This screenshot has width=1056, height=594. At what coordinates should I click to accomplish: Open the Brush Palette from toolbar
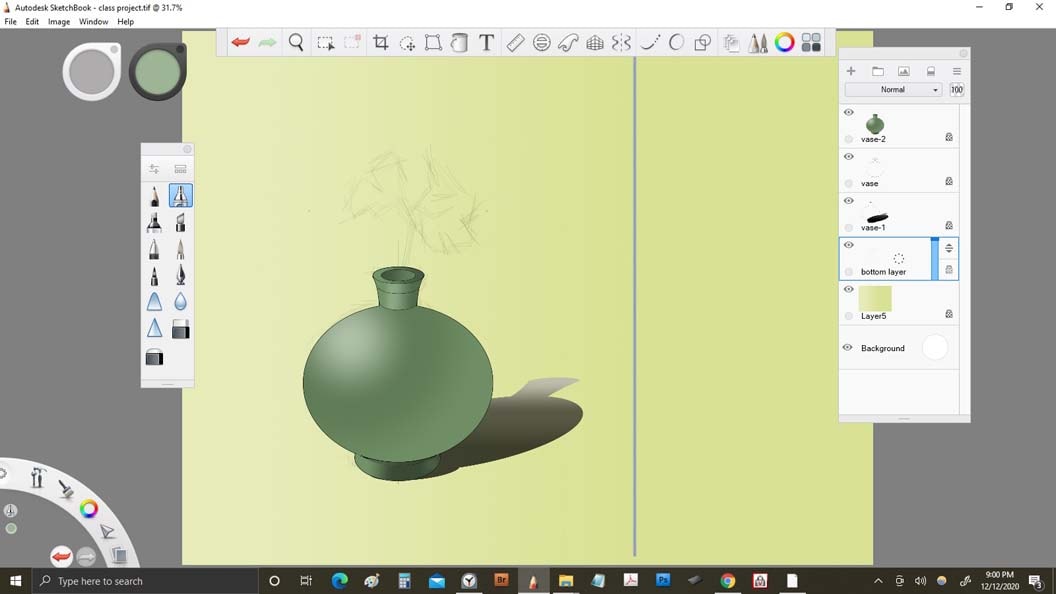click(x=758, y=42)
